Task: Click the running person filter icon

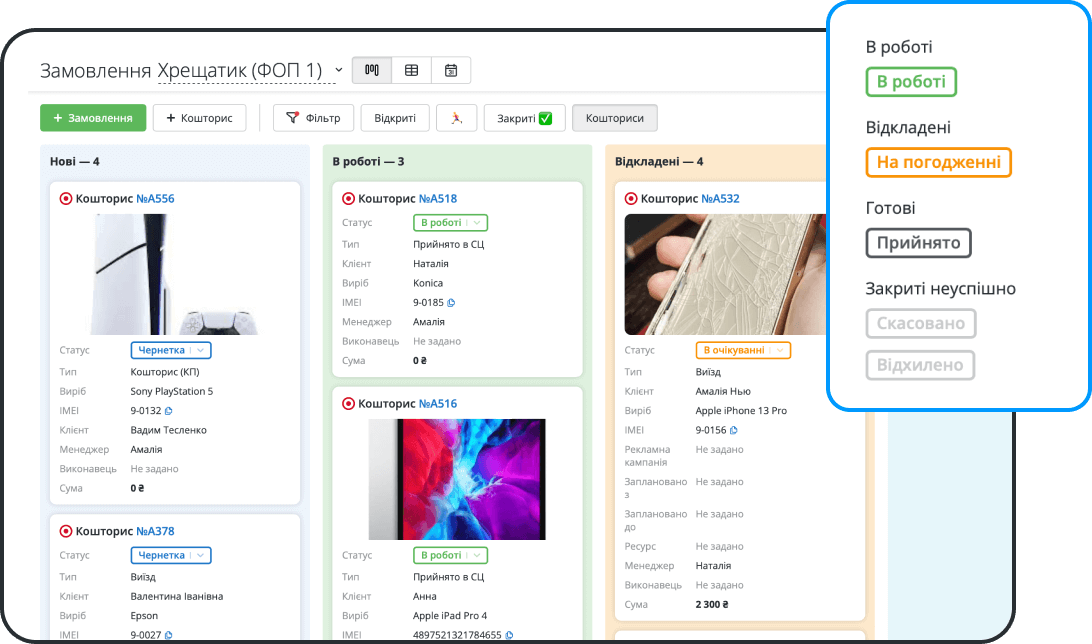Action: pyautogui.click(x=456, y=118)
